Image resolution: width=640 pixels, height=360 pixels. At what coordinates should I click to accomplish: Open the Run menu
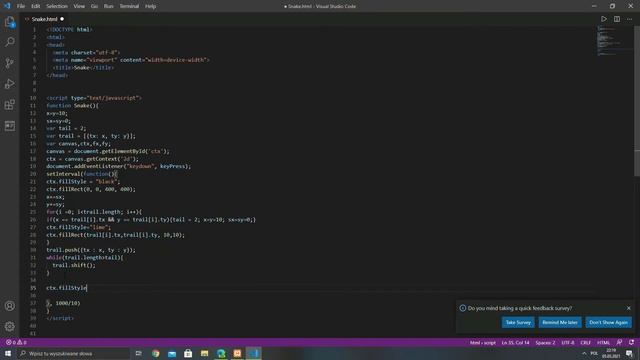pyautogui.click(x=109, y=6)
